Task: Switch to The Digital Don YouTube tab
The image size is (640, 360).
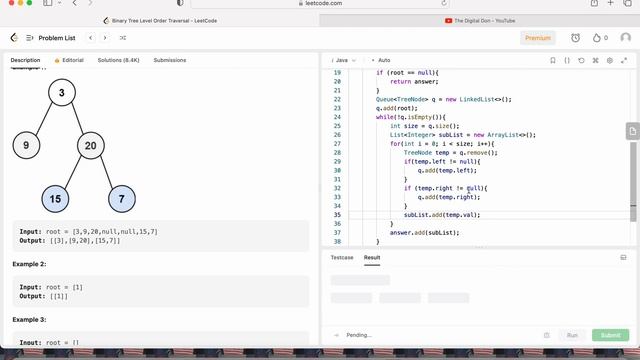Action: tap(480, 20)
